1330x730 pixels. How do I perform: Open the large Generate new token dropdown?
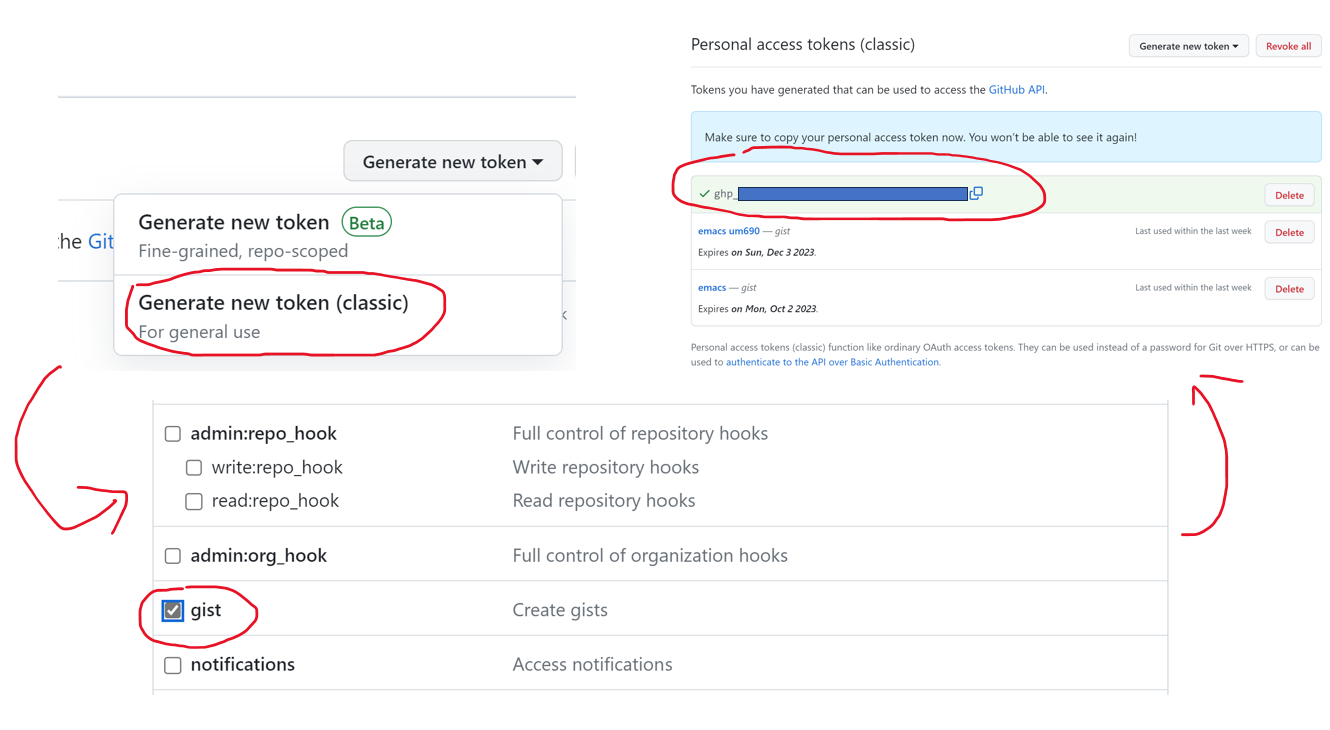coord(452,162)
